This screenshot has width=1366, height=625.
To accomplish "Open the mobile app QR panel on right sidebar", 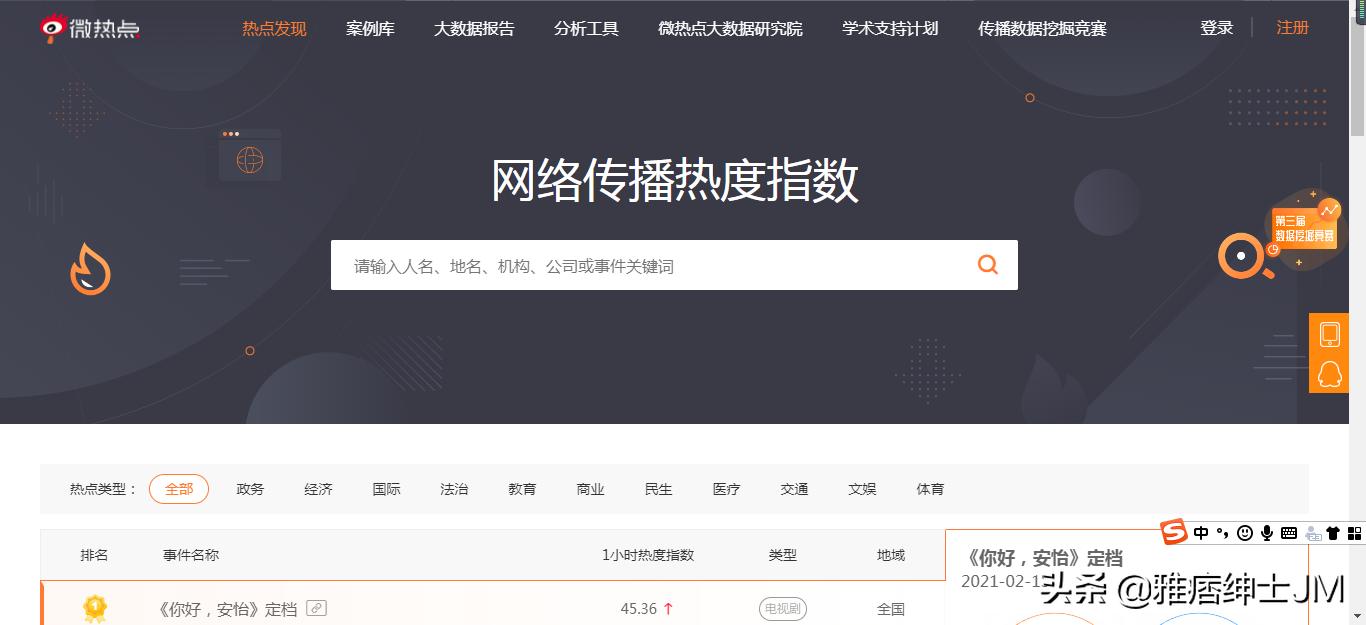I will [x=1330, y=334].
